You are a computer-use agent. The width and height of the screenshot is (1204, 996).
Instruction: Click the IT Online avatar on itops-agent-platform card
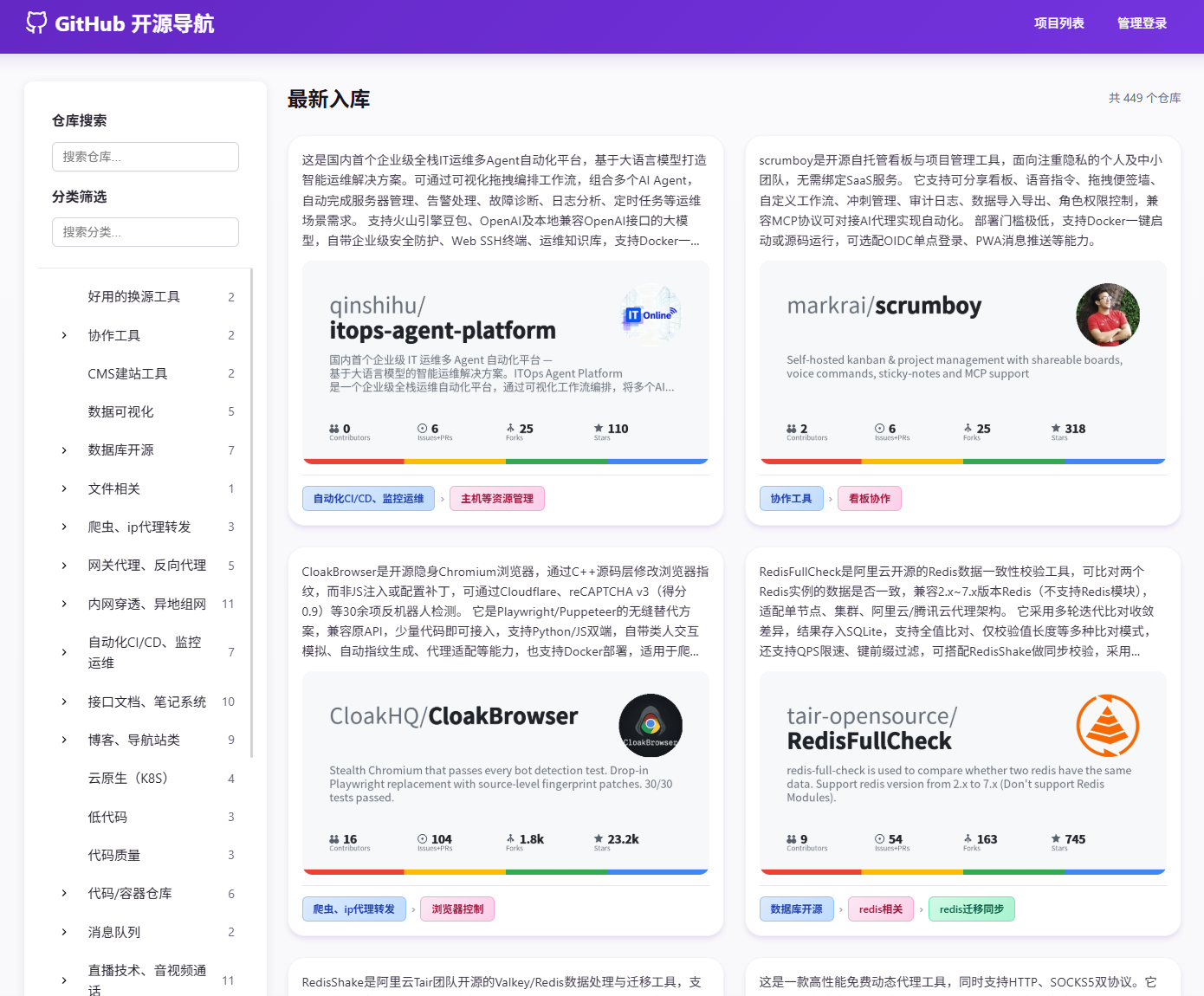click(x=651, y=315)
